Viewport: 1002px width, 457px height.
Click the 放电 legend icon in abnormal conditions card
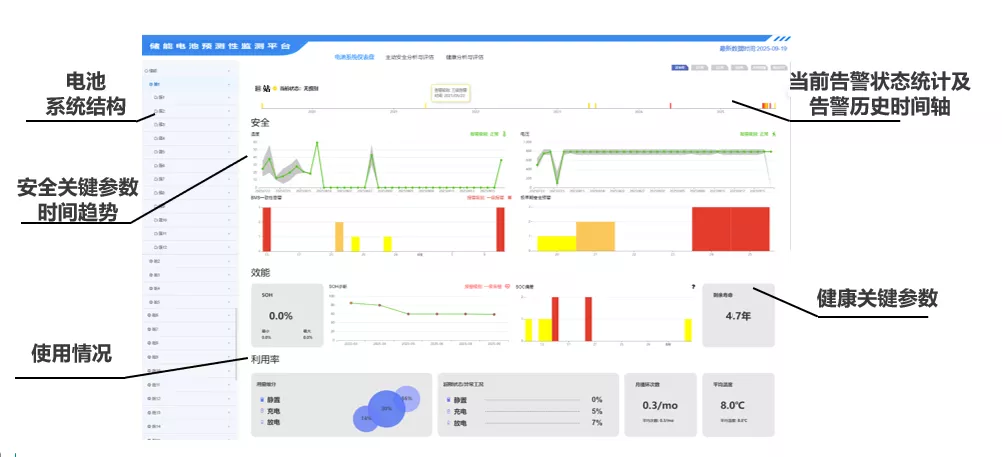(448, 422)
